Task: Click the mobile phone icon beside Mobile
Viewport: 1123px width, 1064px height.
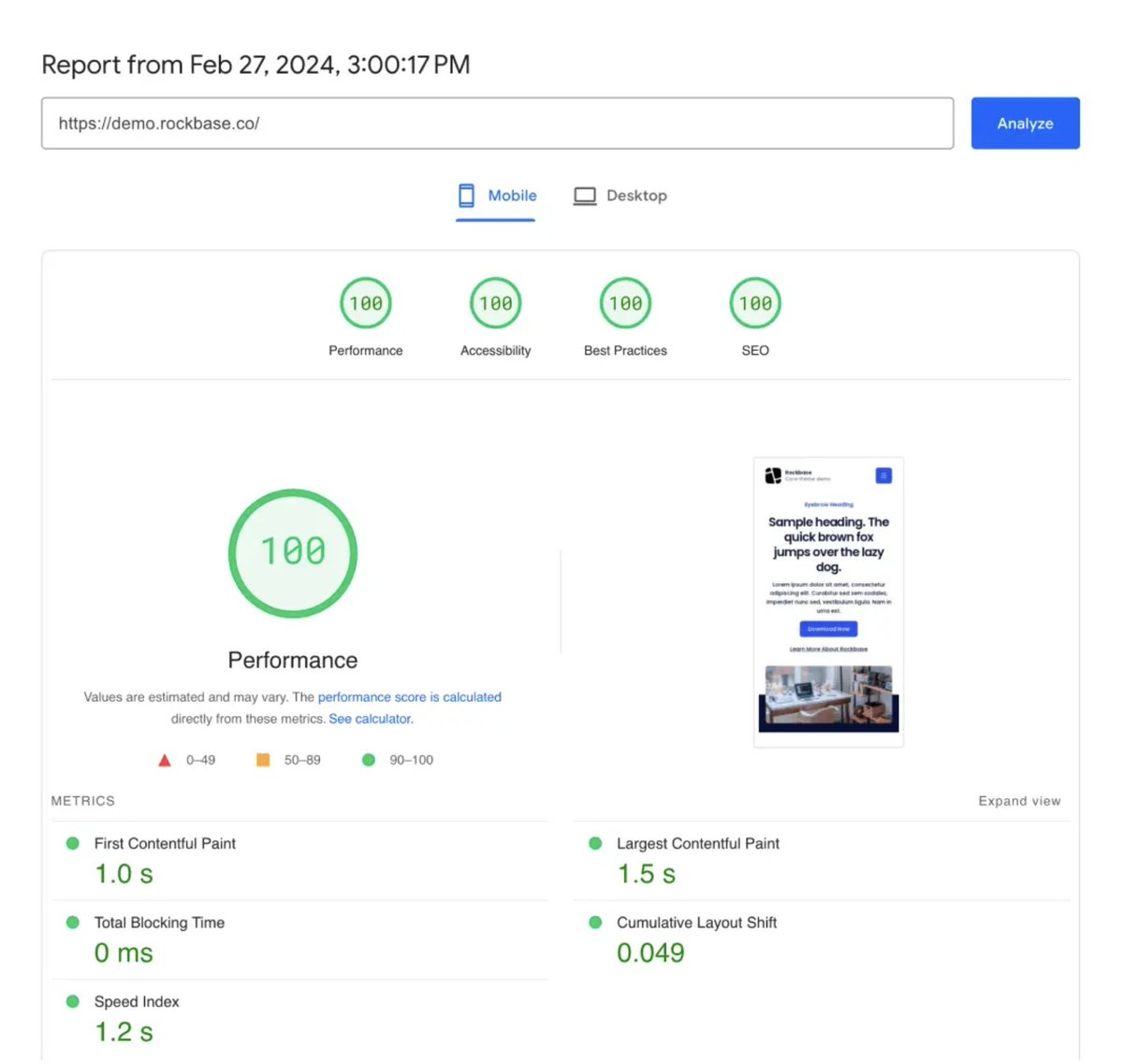Action: (x=466, y=195)
